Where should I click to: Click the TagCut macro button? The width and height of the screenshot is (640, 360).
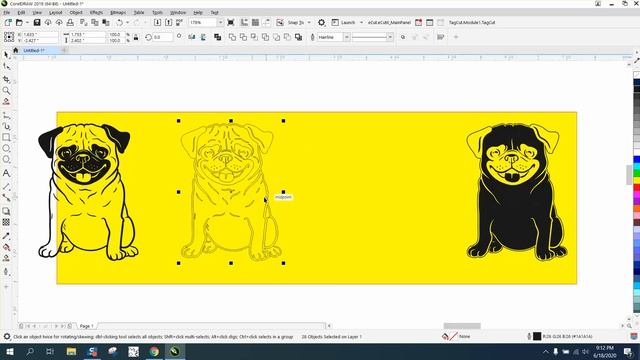pyautogui.click(x=472, y=22)
